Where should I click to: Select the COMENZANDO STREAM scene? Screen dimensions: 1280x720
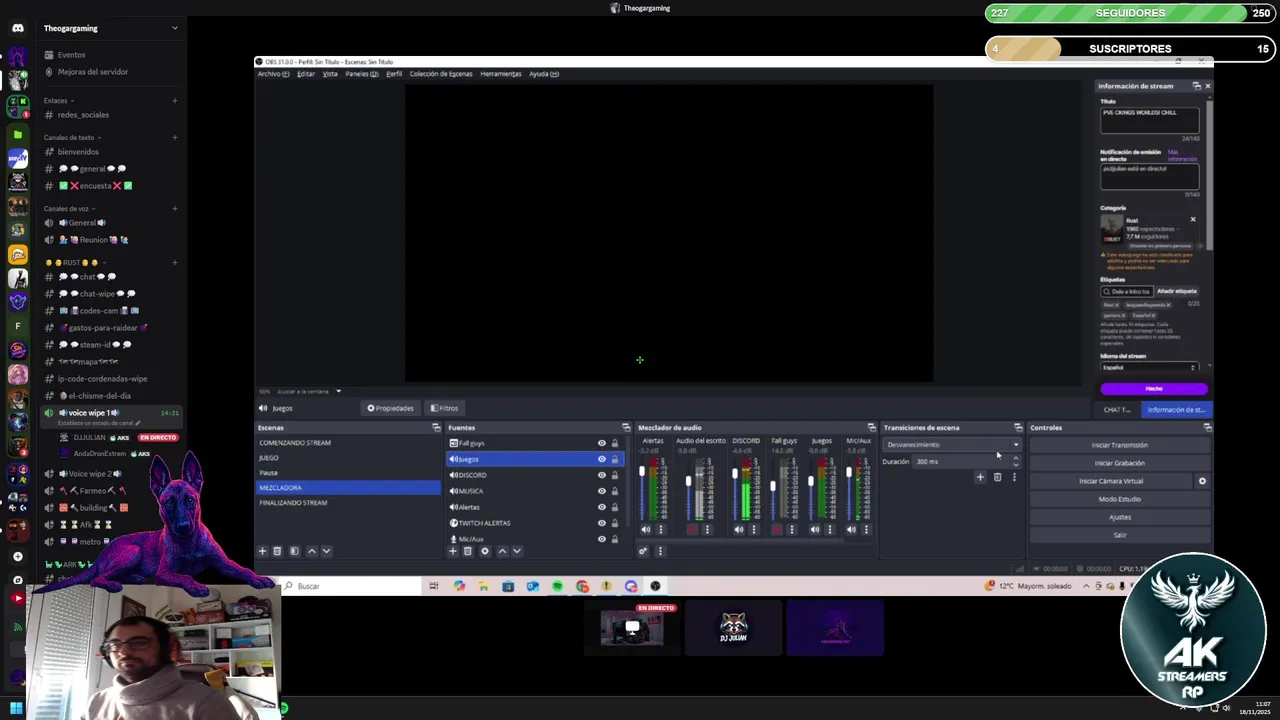pyautogui.click(x=348, y=443)
